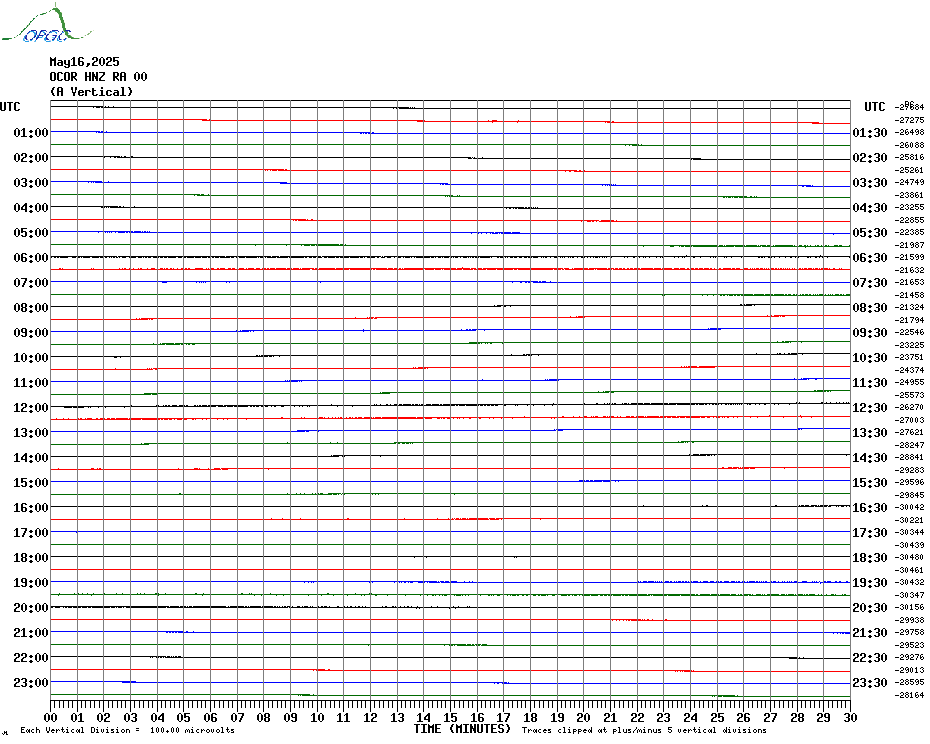930x744 pixels.
Task: Click the offset value "-29758"
Action: 909,632
